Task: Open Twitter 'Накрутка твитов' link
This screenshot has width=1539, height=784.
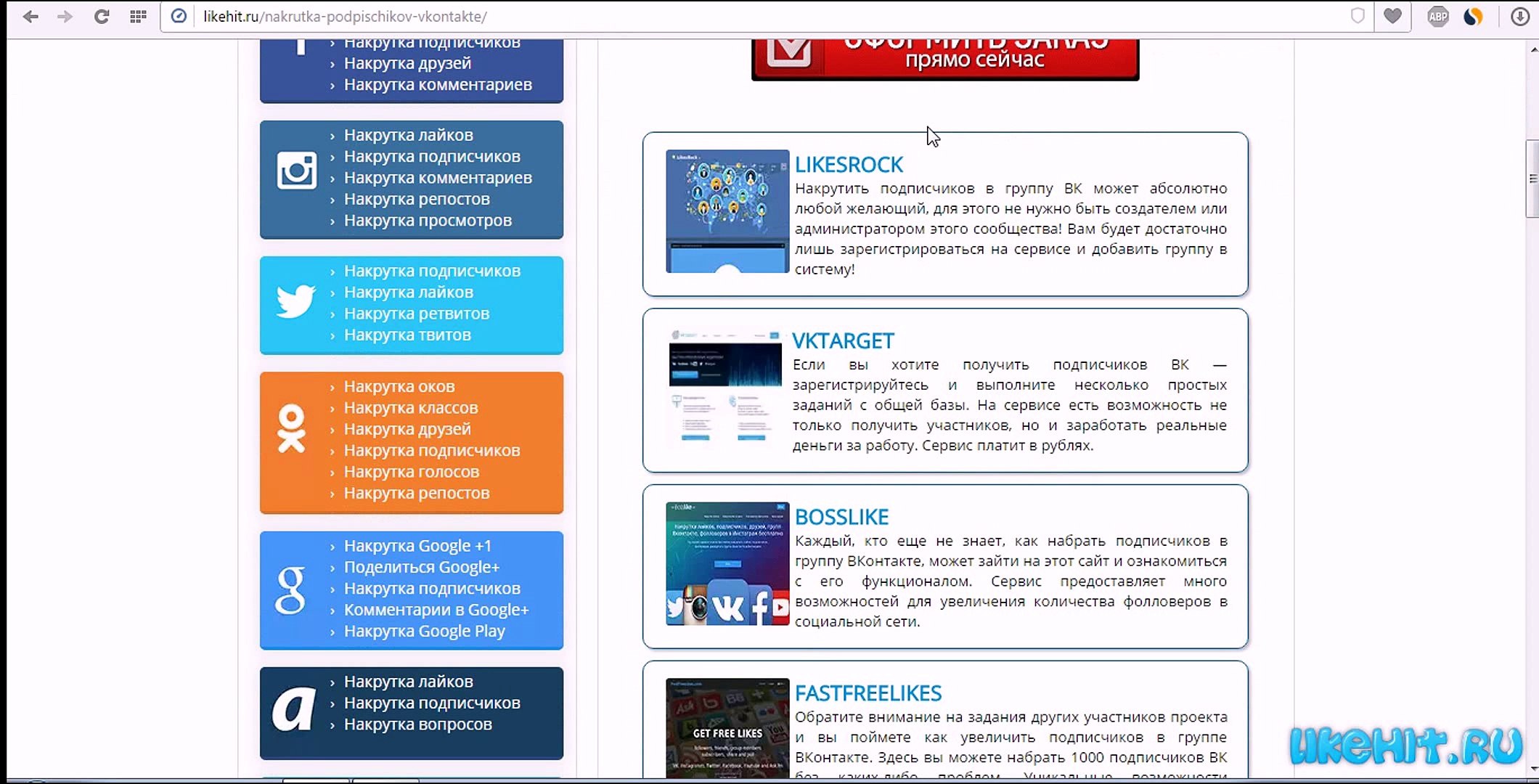Action: pos(407,335)
